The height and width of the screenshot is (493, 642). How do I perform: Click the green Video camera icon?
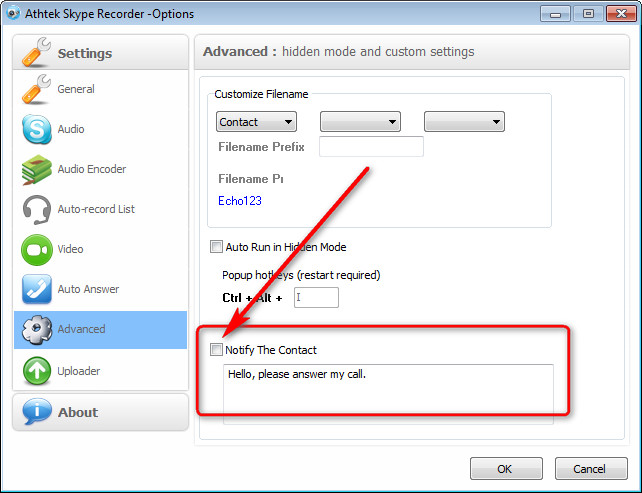(x=37, y=249)
